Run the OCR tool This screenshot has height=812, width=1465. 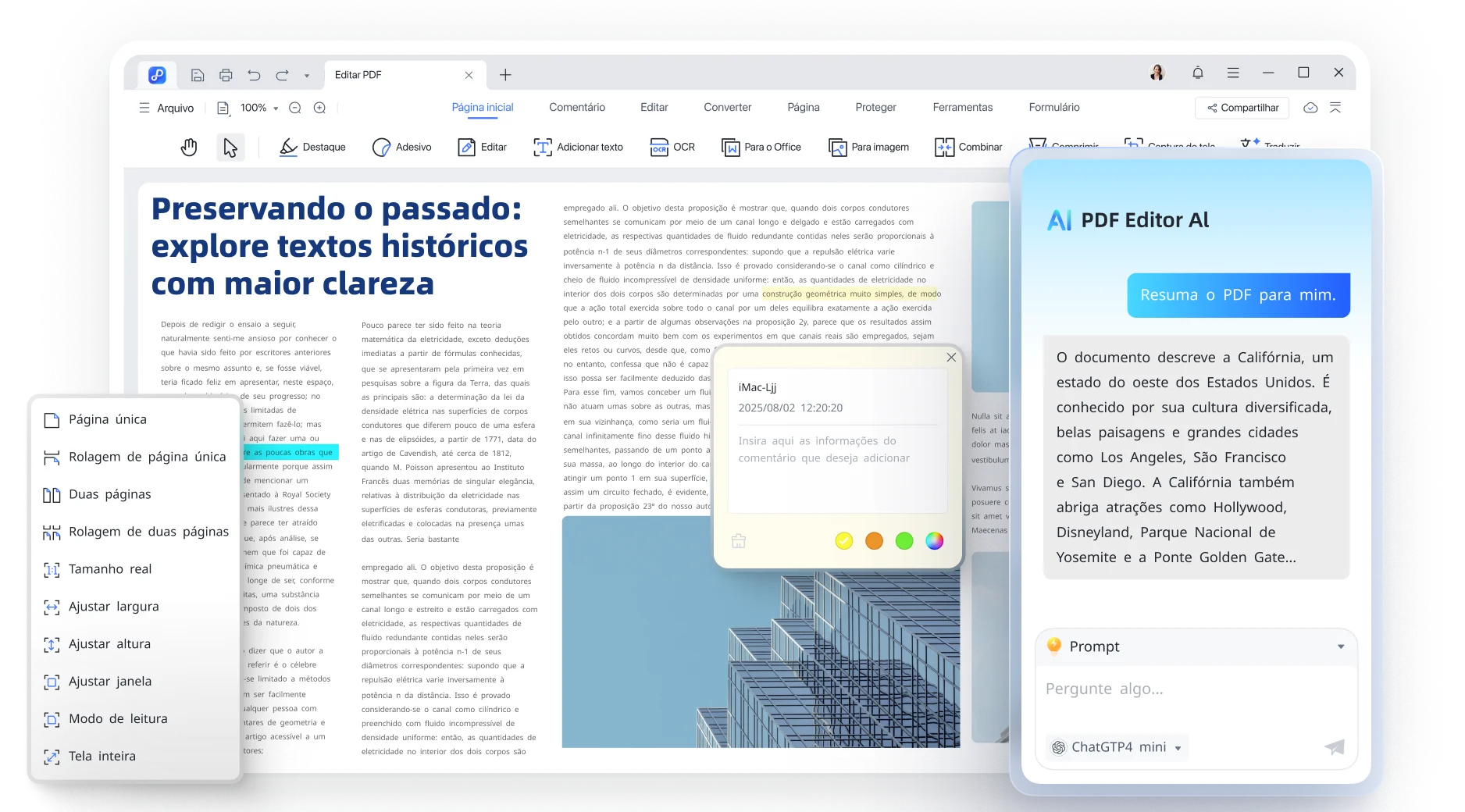click(672, 147)
